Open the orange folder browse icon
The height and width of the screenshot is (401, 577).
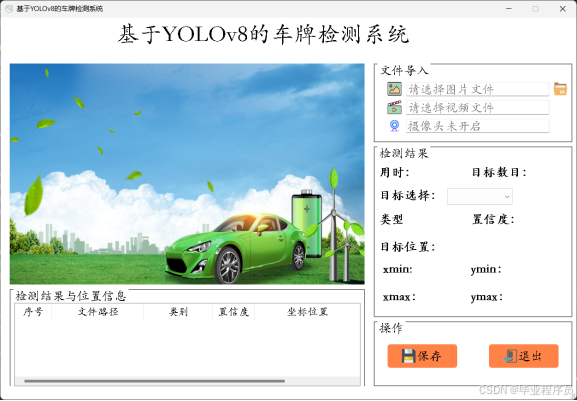[560, 89]
